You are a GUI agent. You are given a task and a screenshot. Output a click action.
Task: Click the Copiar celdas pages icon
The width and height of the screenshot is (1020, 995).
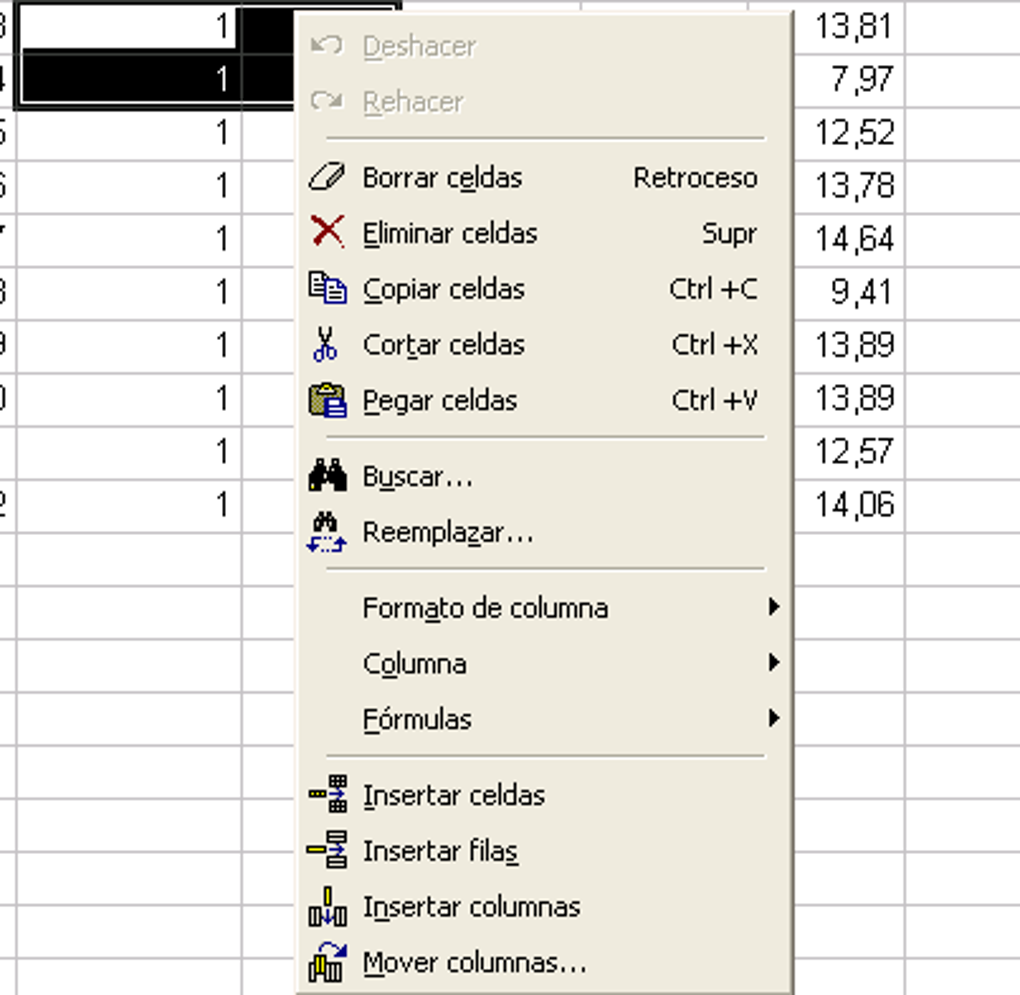click(327, 289)
